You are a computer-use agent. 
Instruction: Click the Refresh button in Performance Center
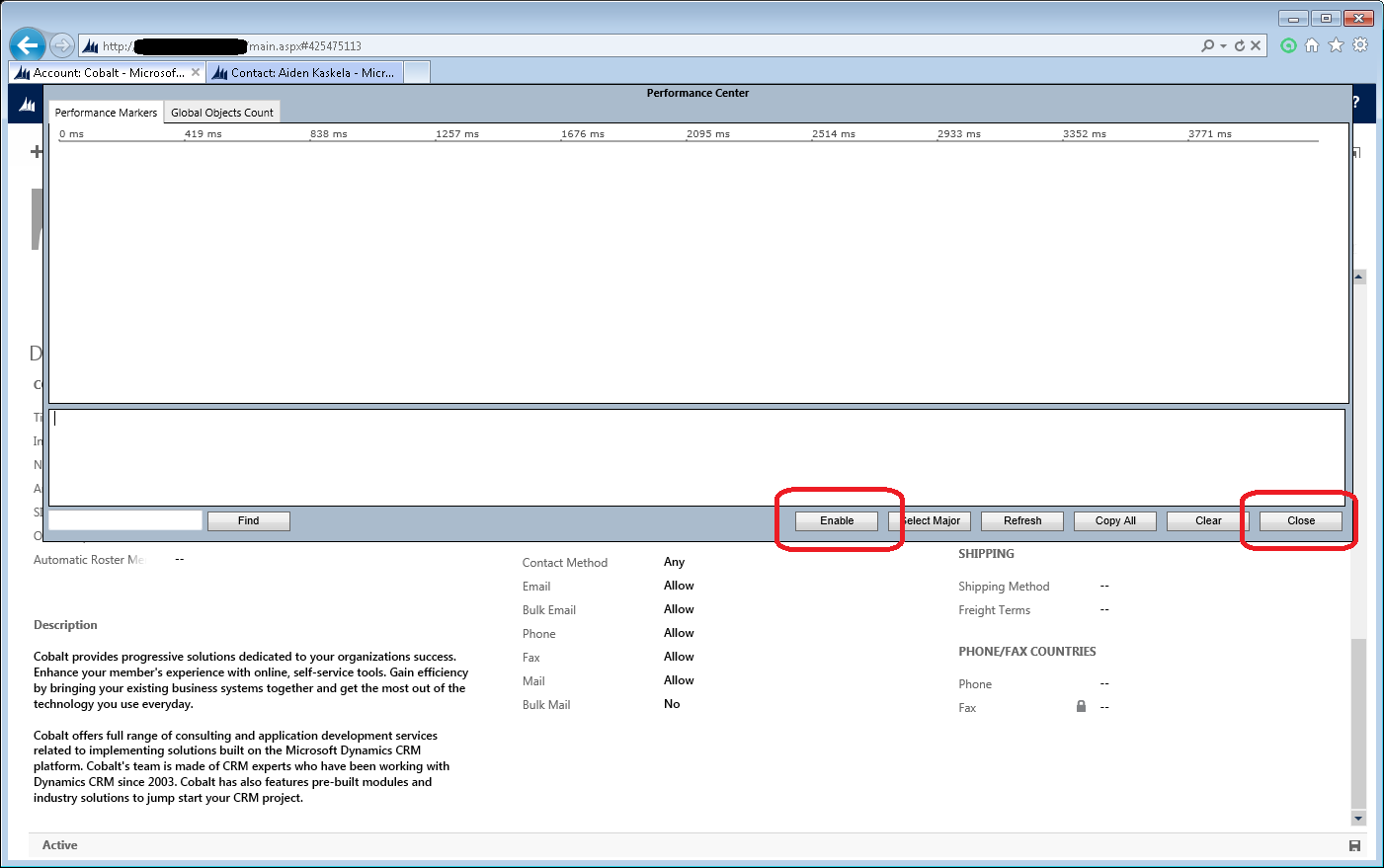[1021, 520]
